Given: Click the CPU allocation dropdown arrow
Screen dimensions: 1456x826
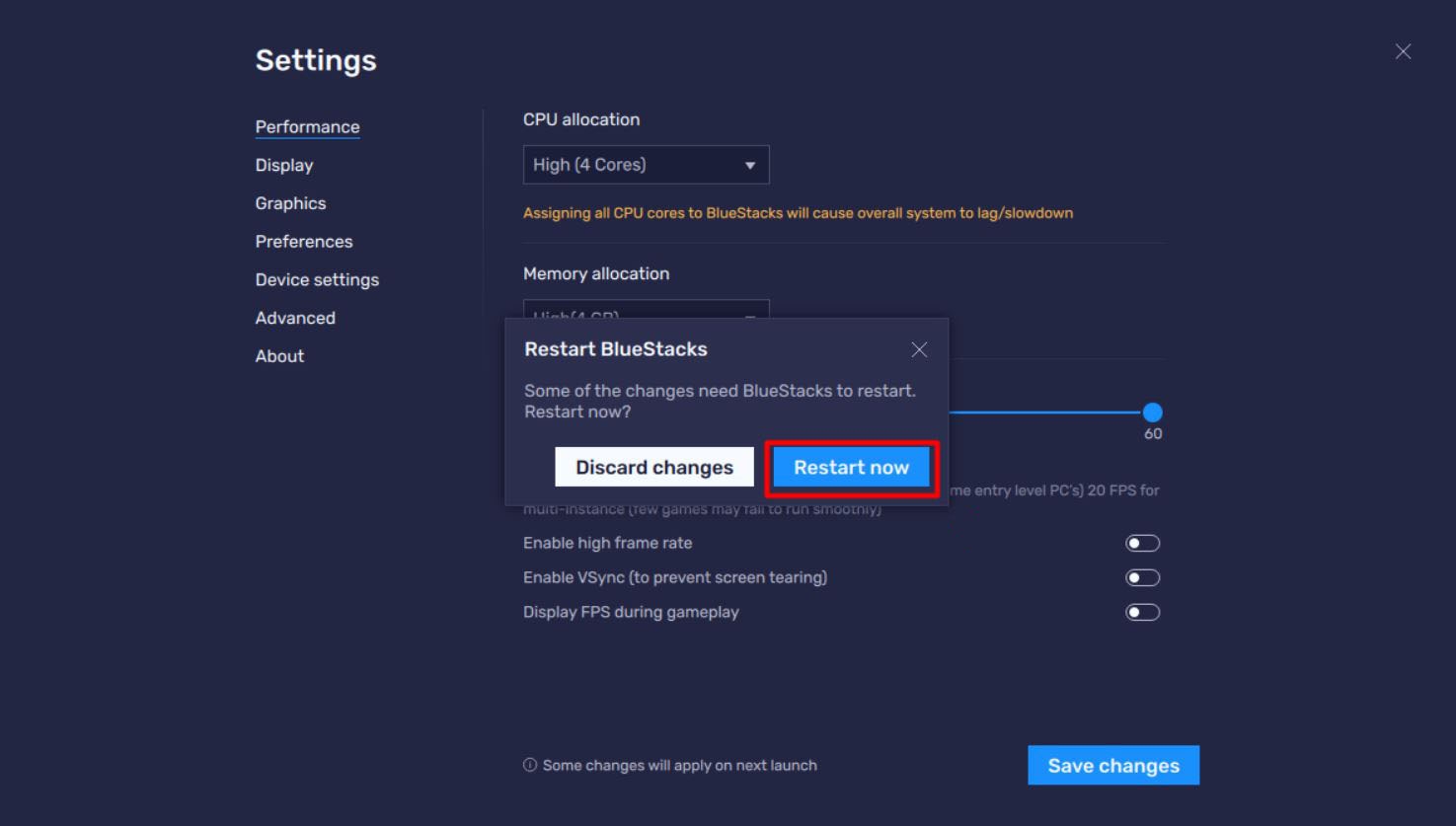Looking at the screenshot, I should coord(749,166).
